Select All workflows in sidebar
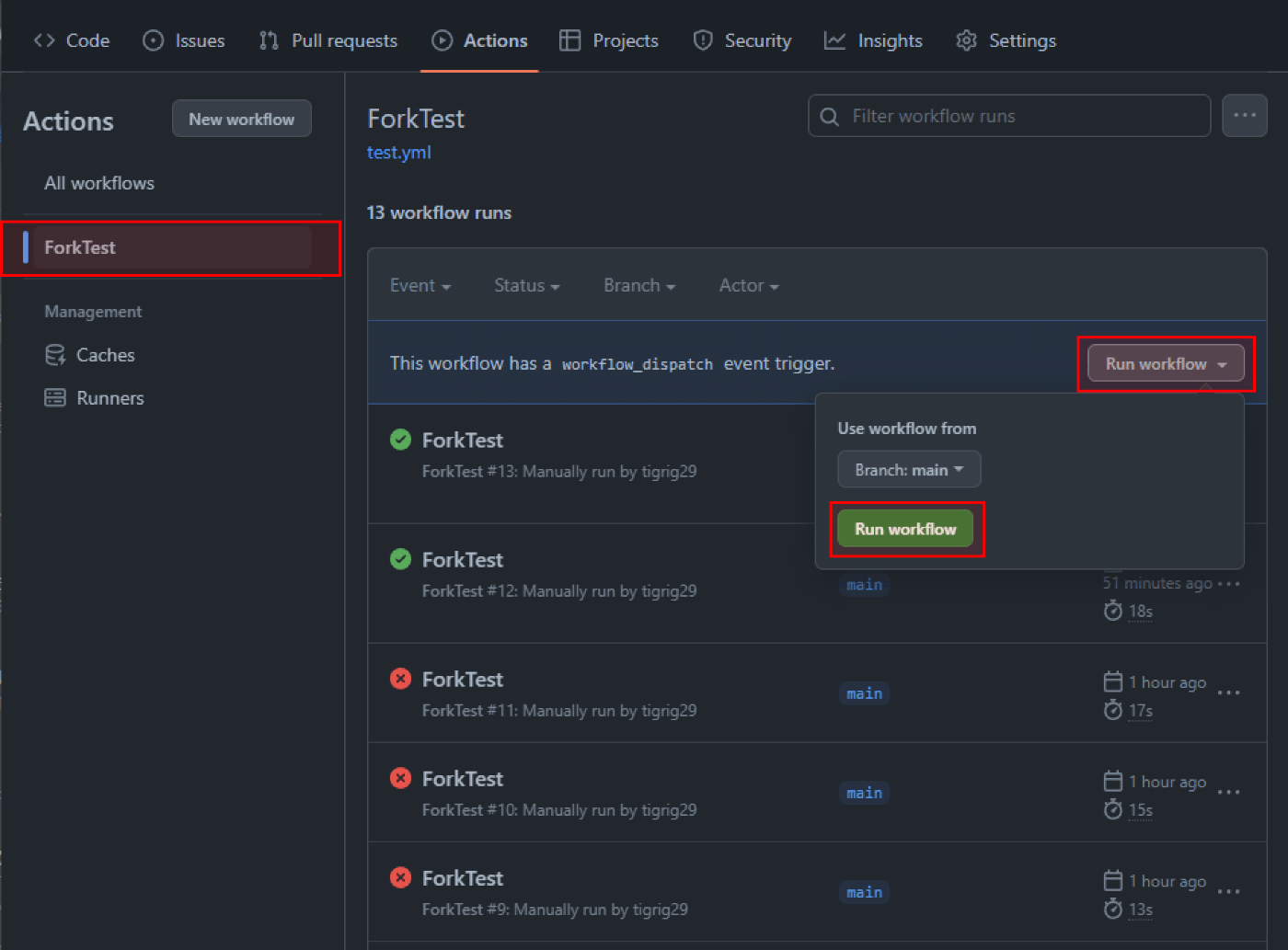This screenshot has width=1288, height=950. coord(99,183)
